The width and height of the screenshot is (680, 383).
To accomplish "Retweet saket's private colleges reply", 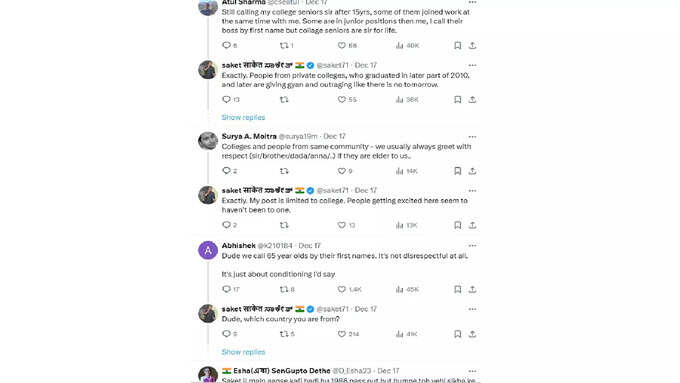I will tap(284, 100).
